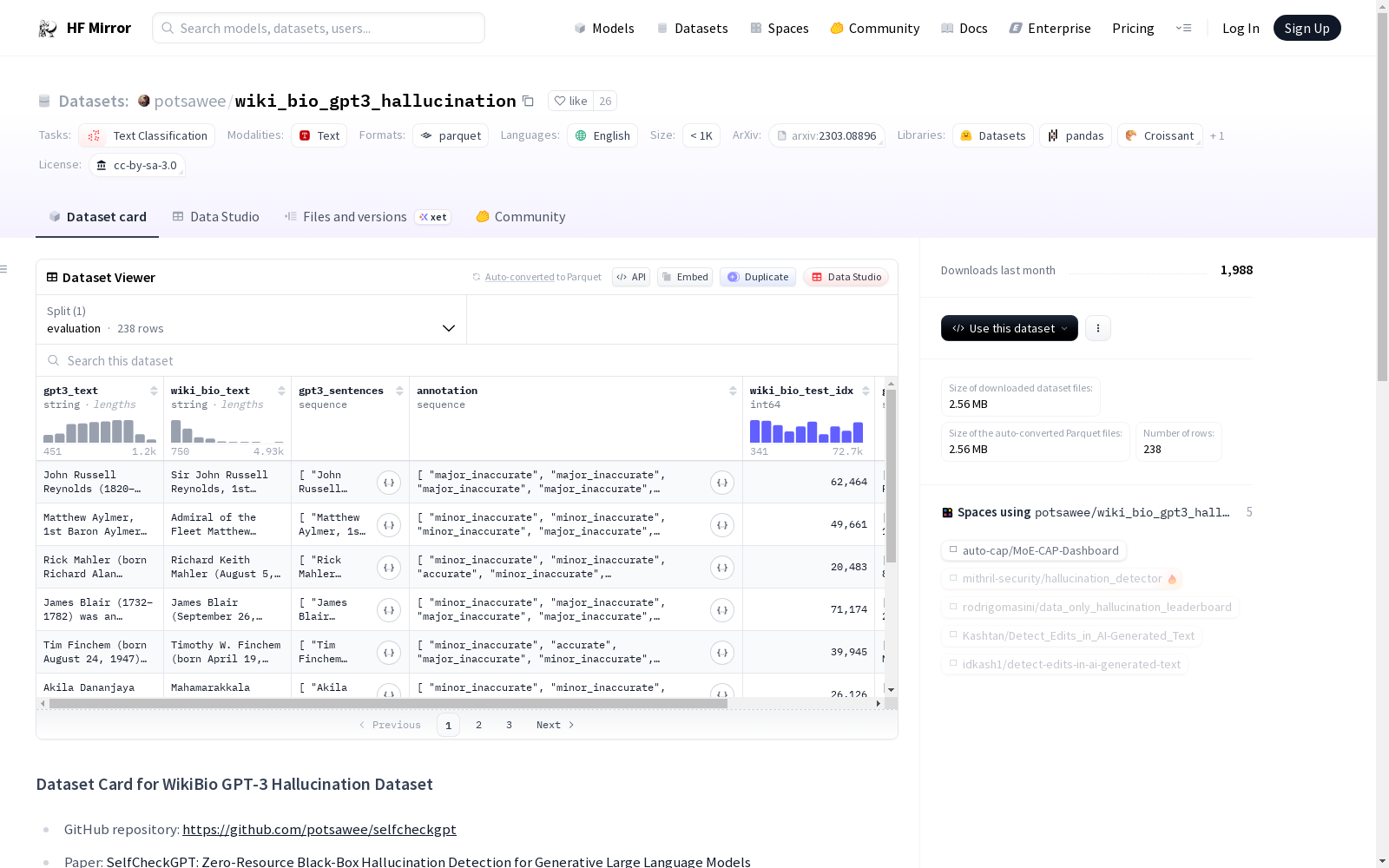The width and height of the screenshot is (1389, 868).
Task: Filter by the Text Classification task tag
Action: (x=147, y=135)
